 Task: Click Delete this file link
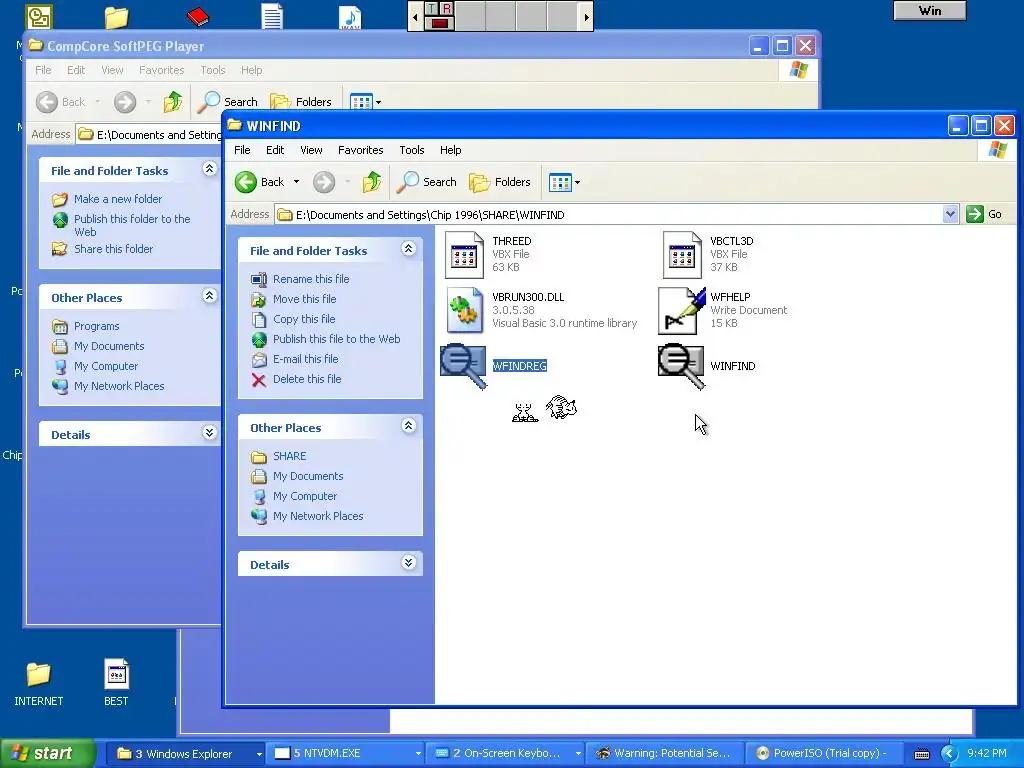[x=307, y=379]
